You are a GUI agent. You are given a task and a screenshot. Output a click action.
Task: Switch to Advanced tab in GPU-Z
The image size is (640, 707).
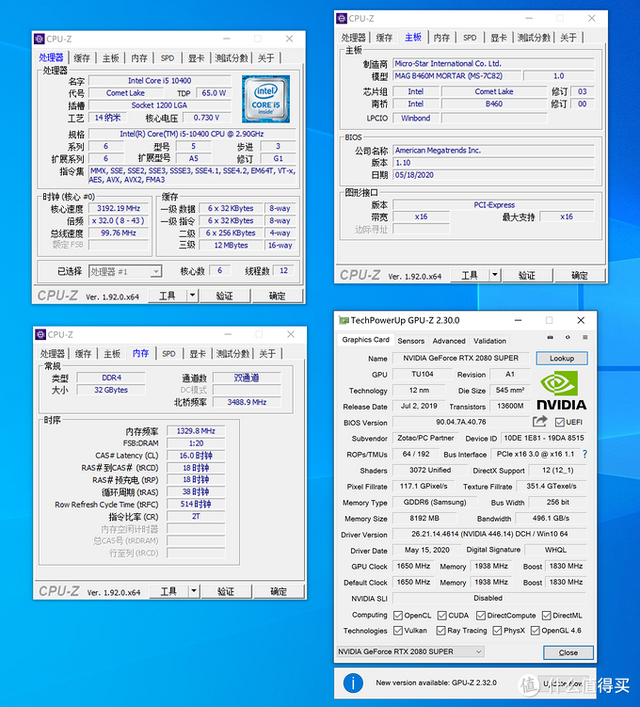pos(449,341)
